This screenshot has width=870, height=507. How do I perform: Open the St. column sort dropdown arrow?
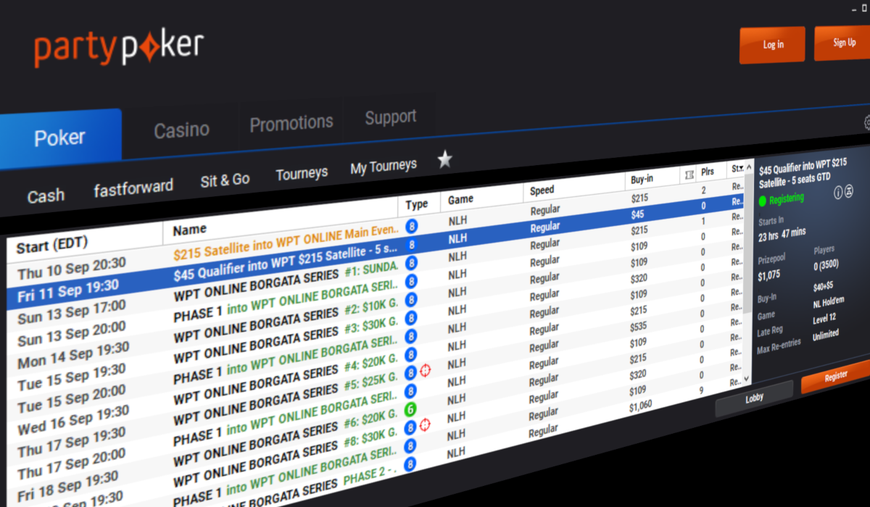click(x=741, y=168)
